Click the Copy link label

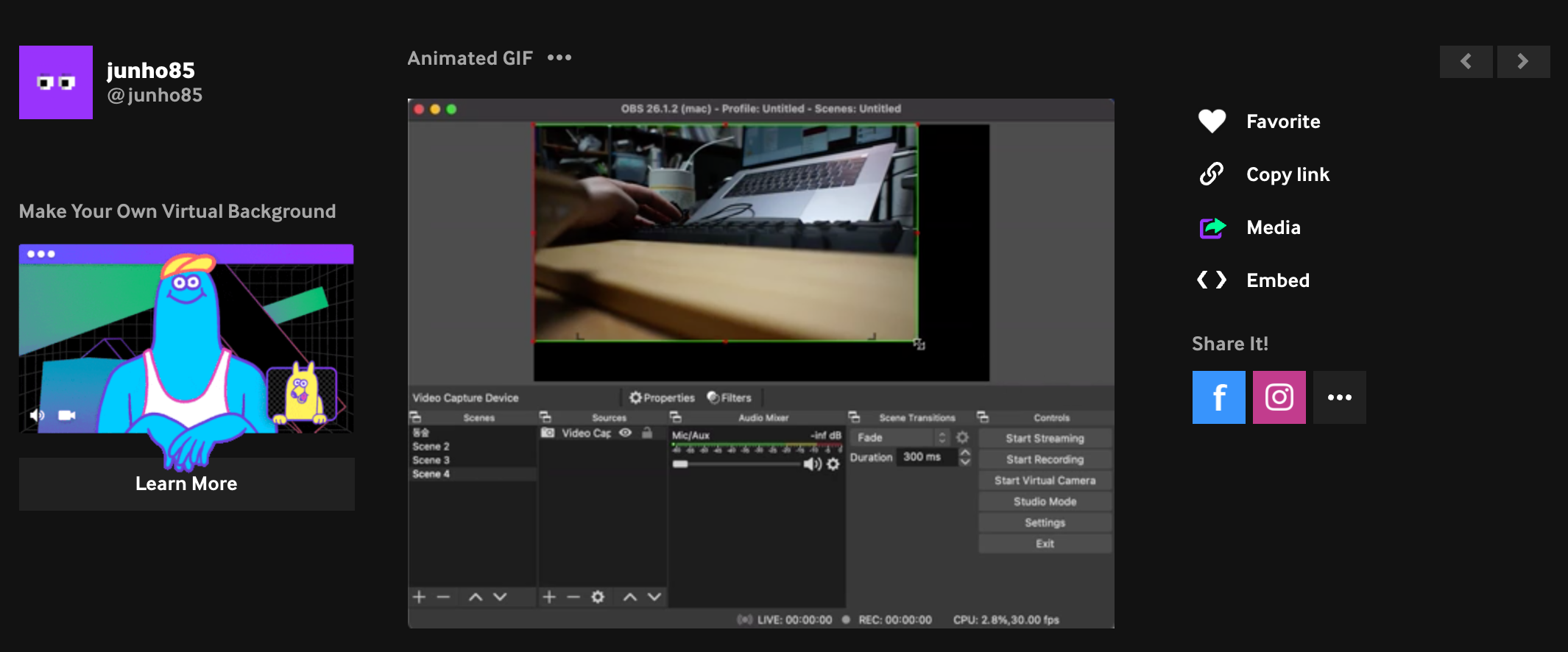[1288, 174]
